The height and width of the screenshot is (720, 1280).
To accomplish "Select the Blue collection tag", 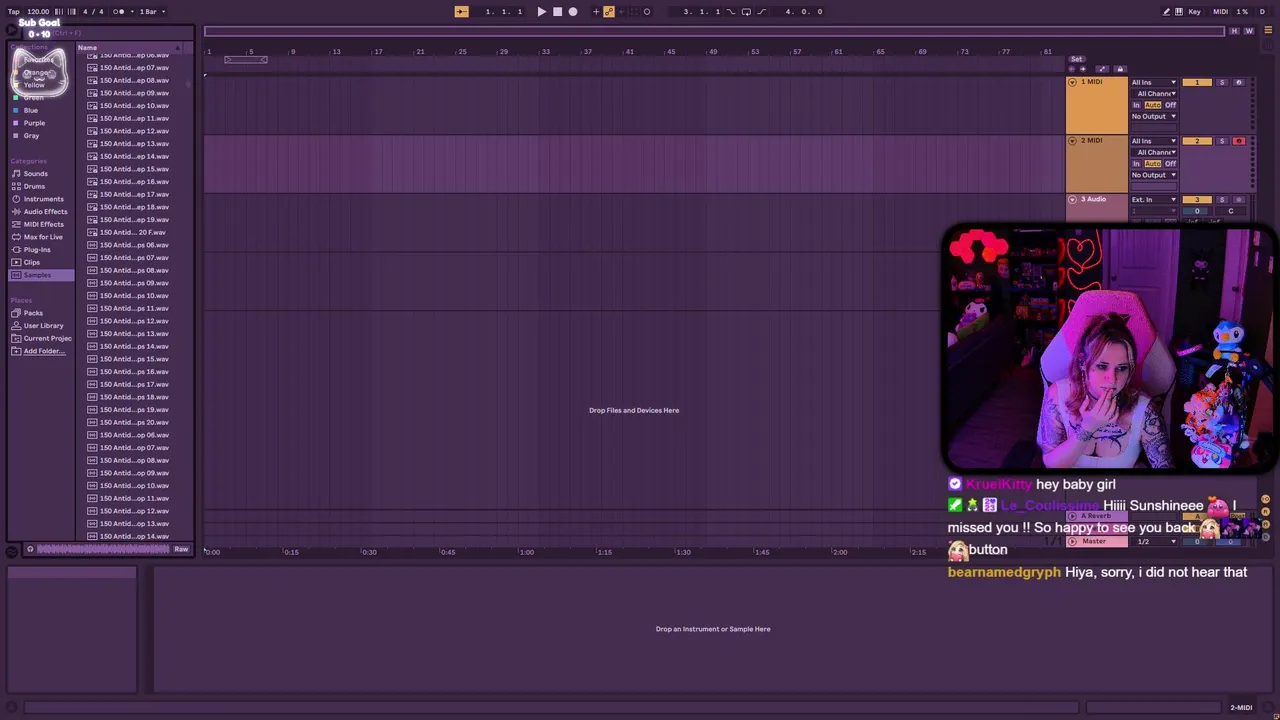I will point(31,110).
